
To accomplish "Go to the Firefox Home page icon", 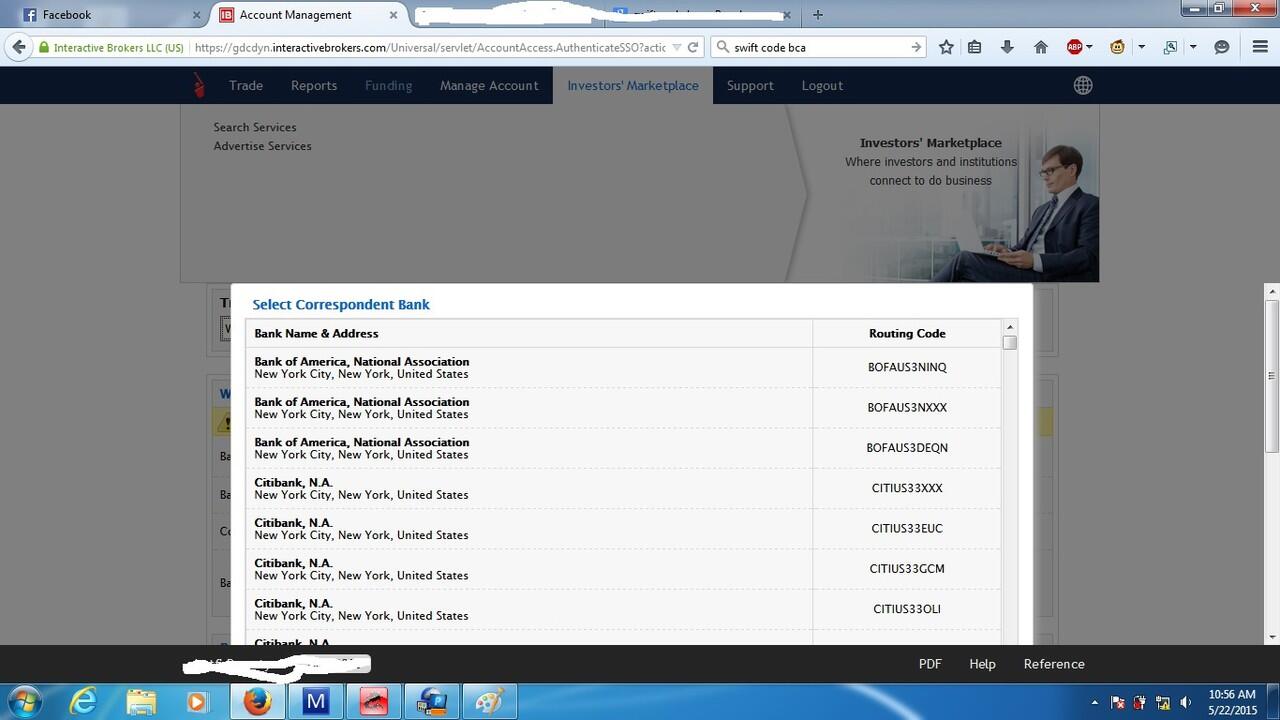I will [1040, 47].
